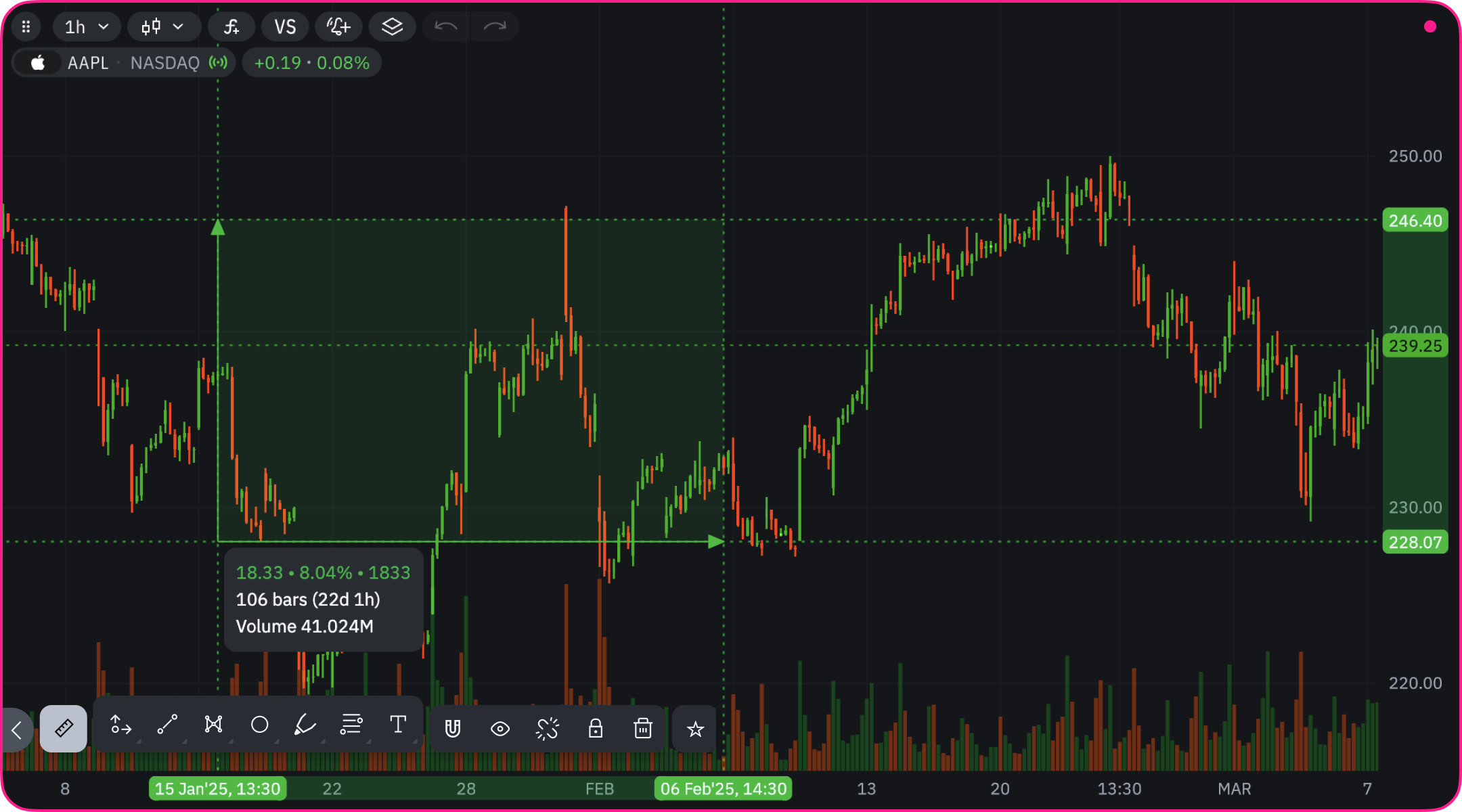1462x812 pixels.
Task: Toggle lock all drawings
Action: (x=596, y=729)
